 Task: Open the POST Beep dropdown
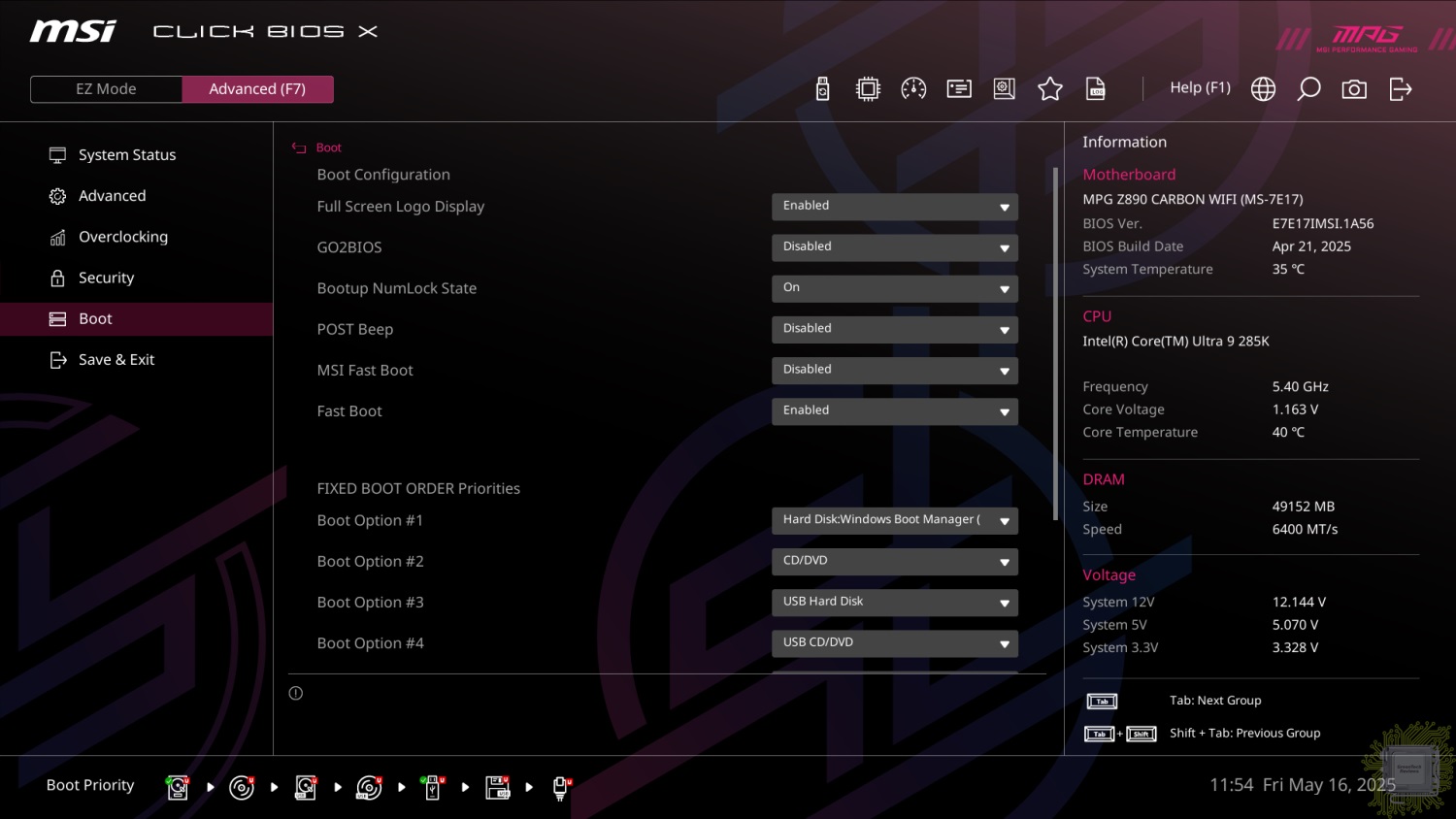pyautogui.click(x=895, y=329)
